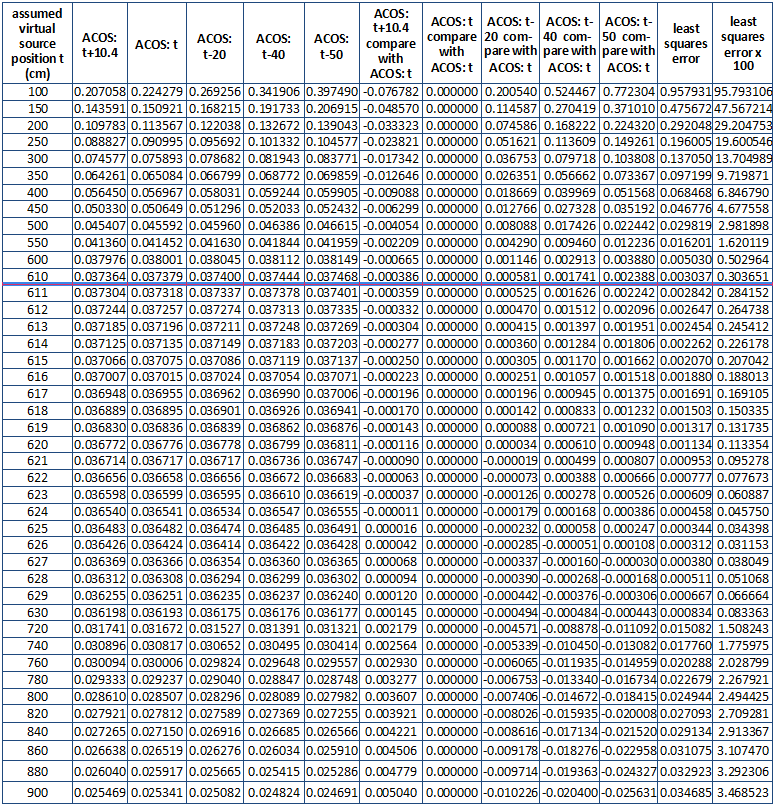Select the cell showing 0.524467
Screen dimensions: 775x806
(x=570, y=91)
